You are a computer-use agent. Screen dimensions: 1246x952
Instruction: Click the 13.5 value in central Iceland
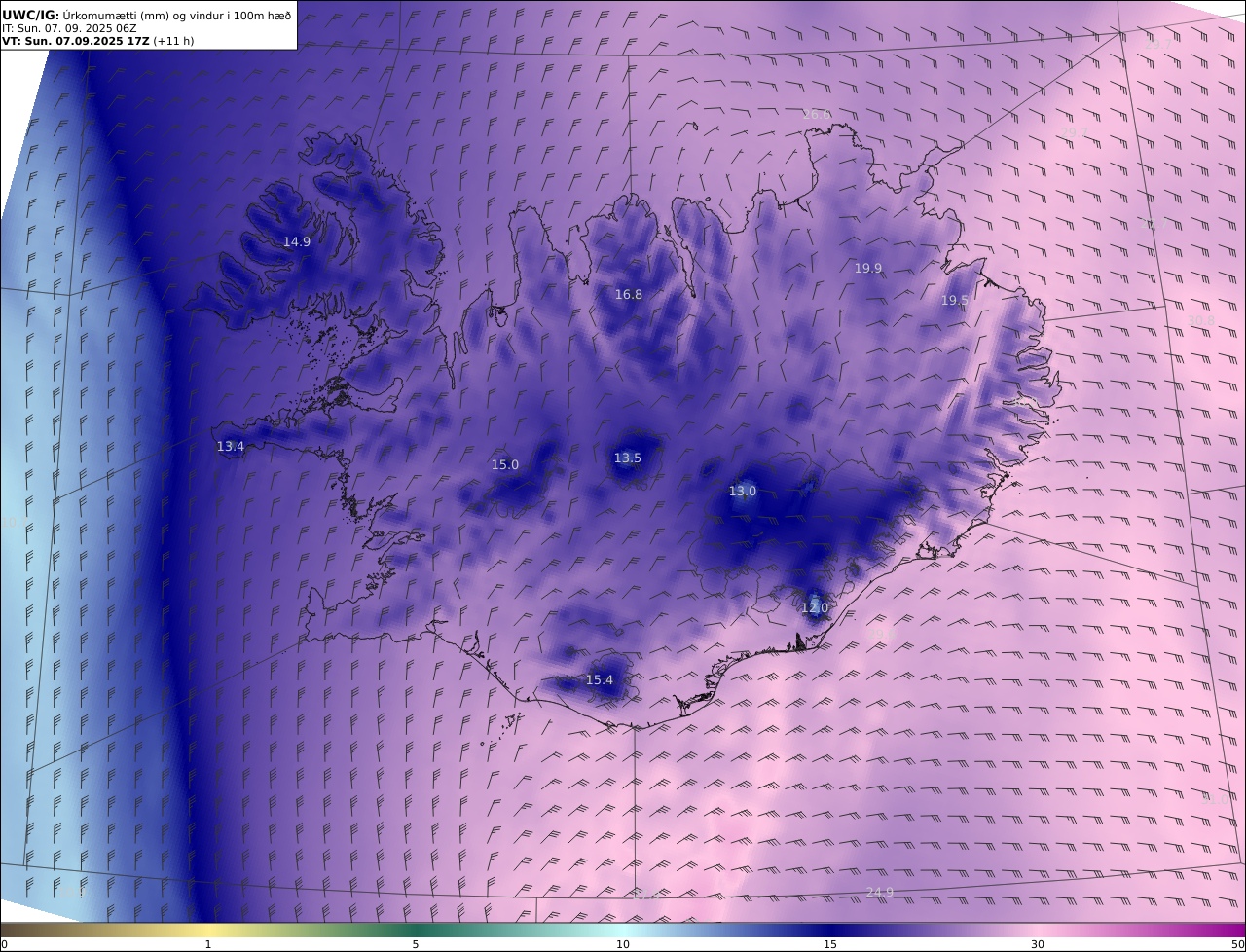628,458
